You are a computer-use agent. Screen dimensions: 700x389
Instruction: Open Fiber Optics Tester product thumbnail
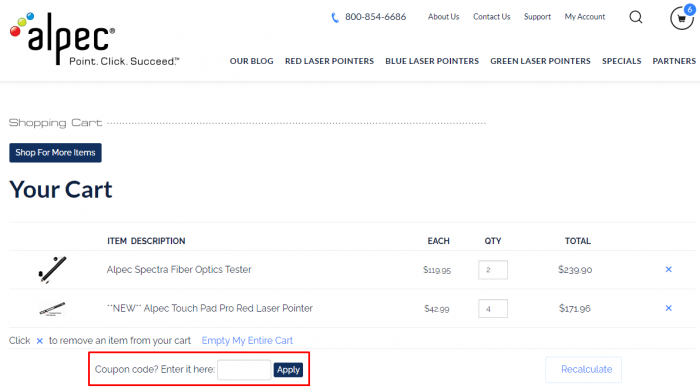[x=52, y=270]
